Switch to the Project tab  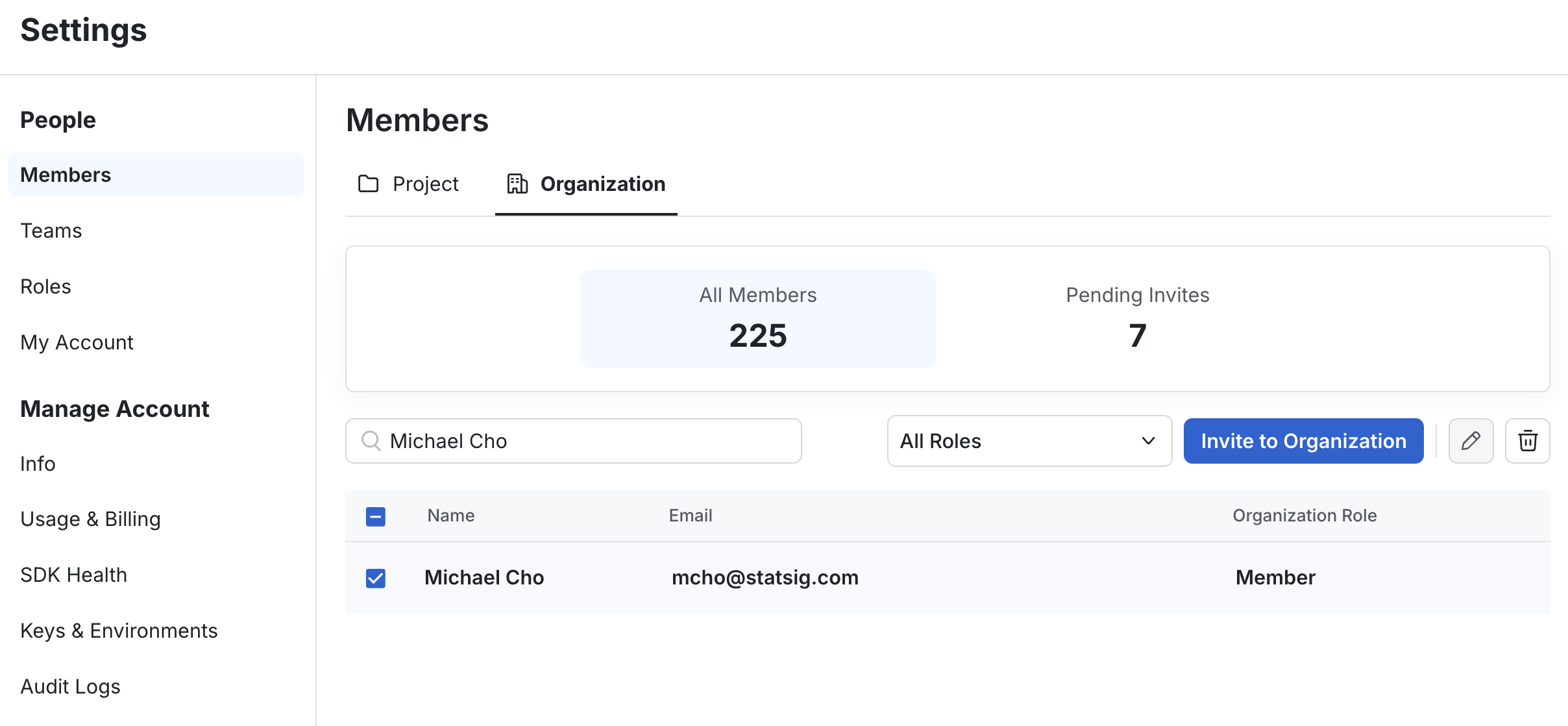coord(425,184)
